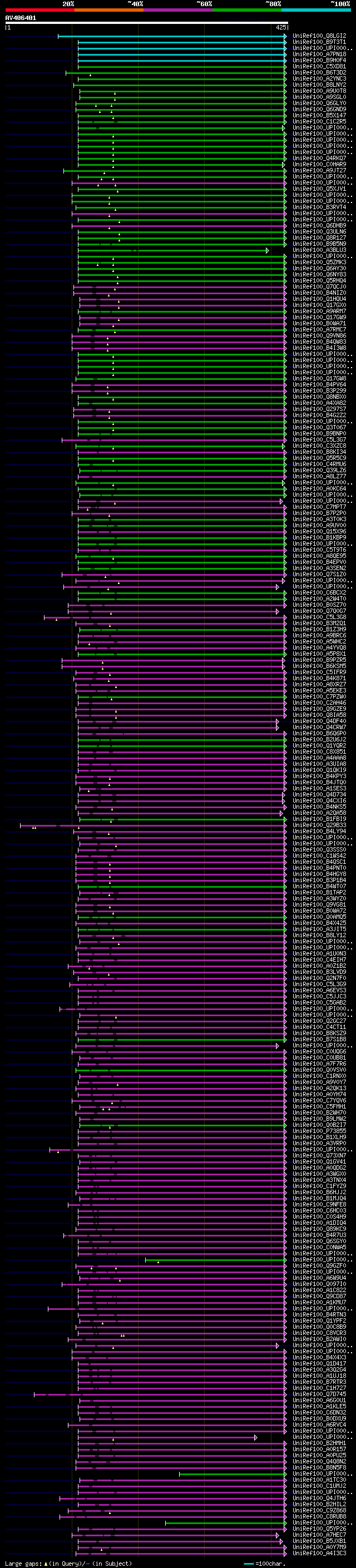Click the white query sequence bar
The width and height of the screenshot is (356, 1568).
146,23
